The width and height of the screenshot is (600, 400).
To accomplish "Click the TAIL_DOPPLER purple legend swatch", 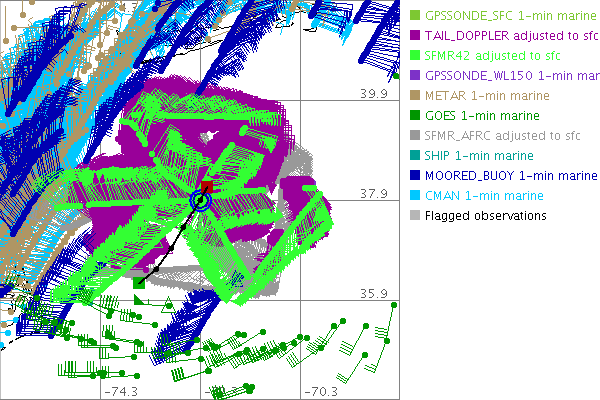I will (x=416, y=36).
